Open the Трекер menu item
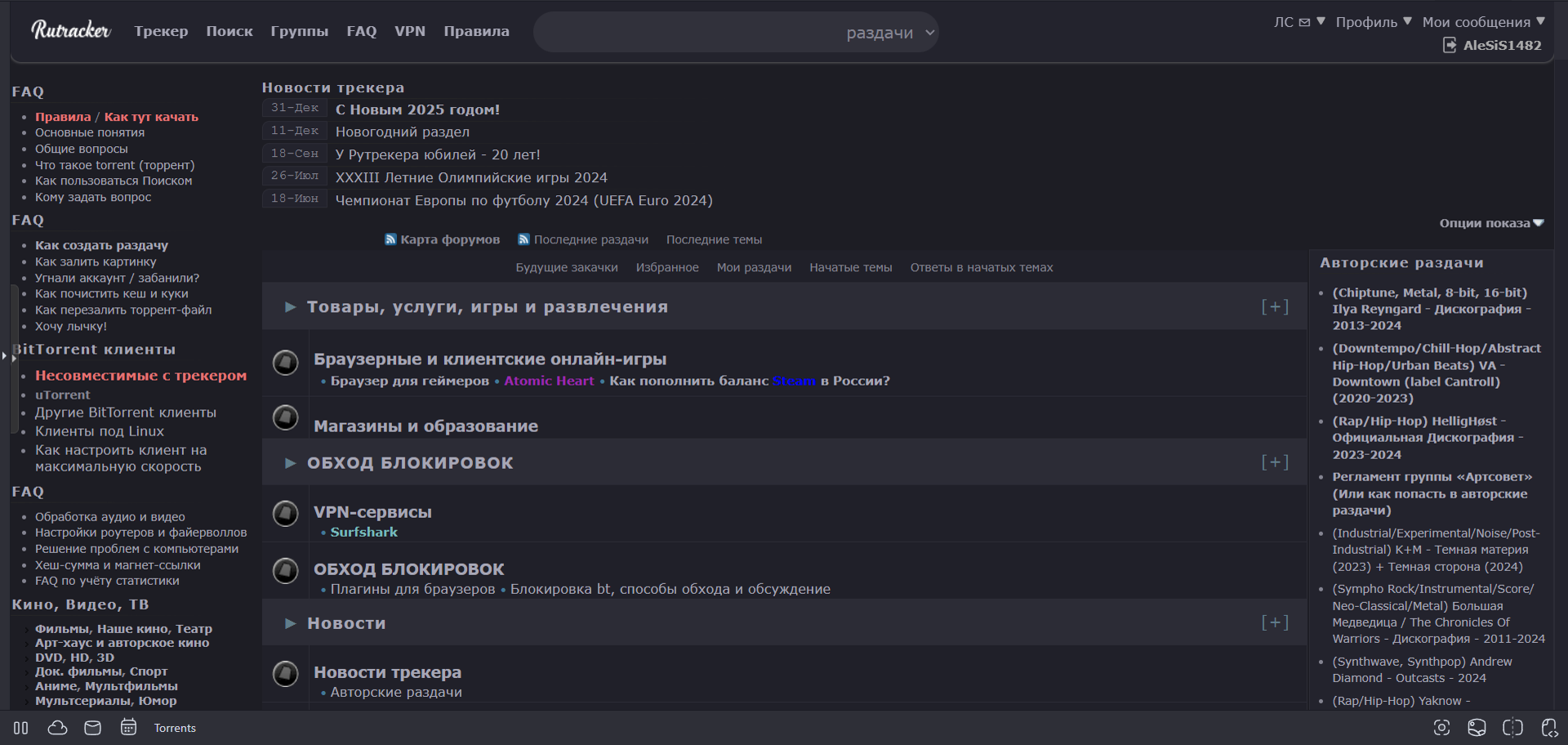 click(161, 31)
